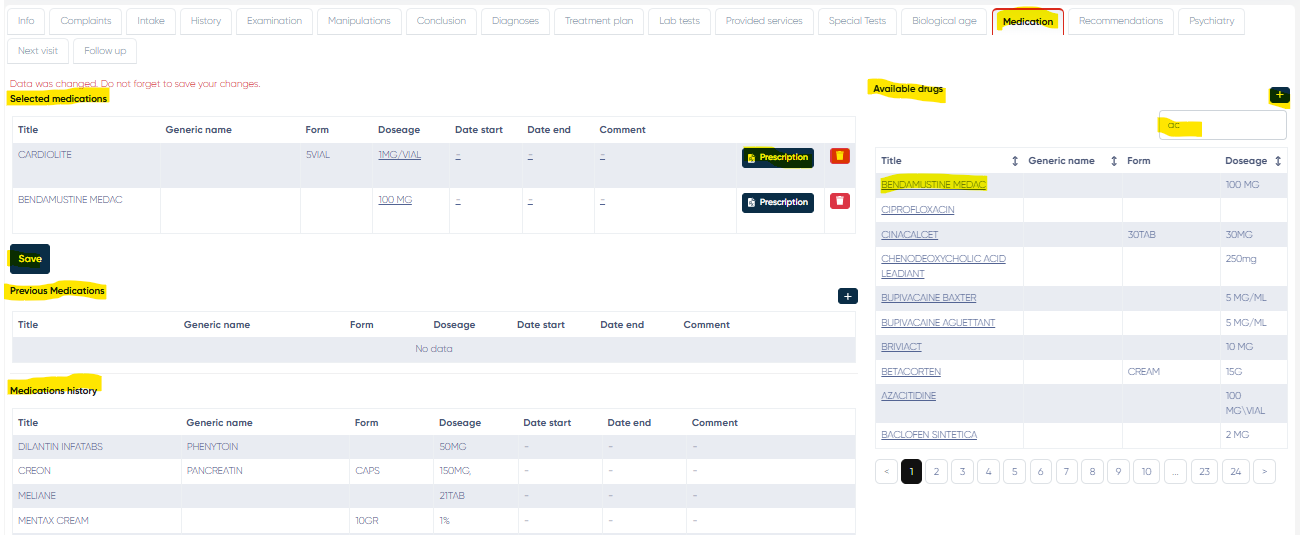Jump to page 24 of drugs

pyautogui.click(x=1236, y=472)
